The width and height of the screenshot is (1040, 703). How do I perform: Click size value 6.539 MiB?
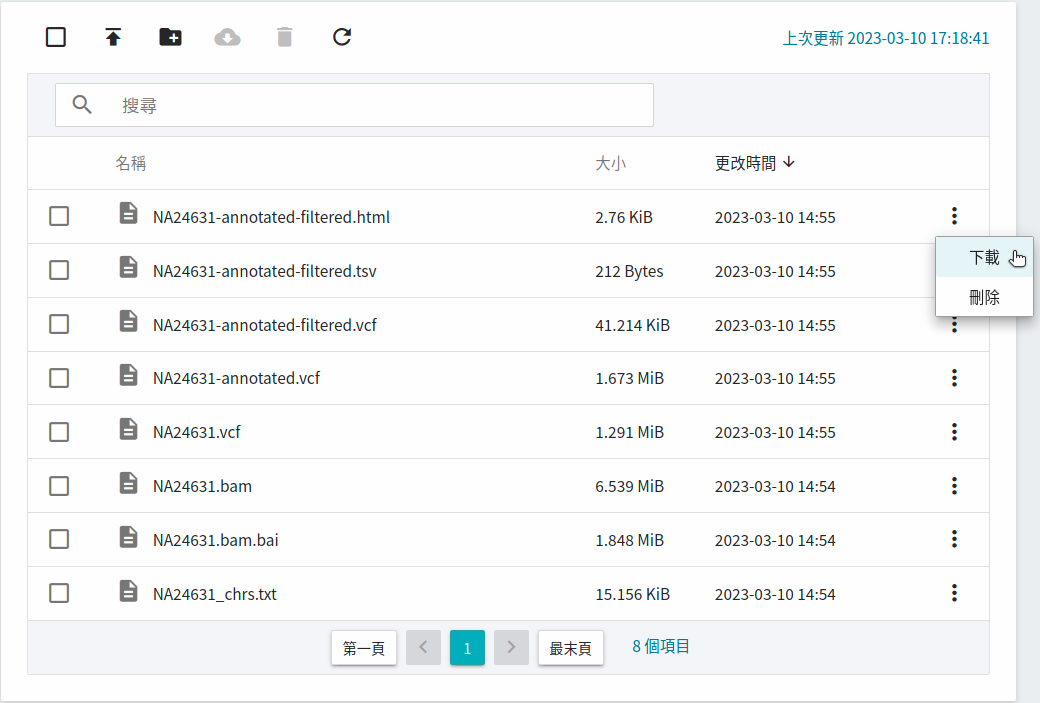(x=629, y=487)
